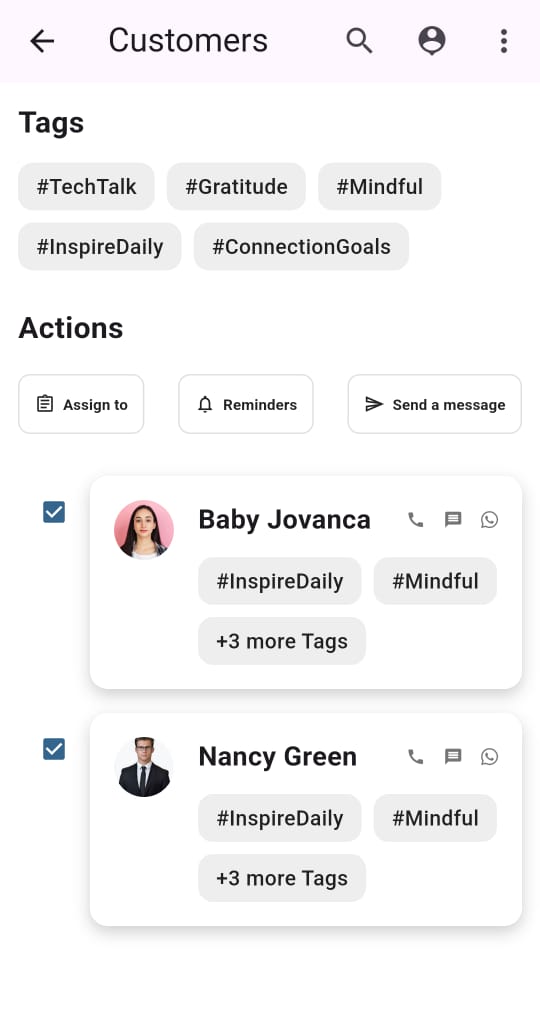This screenshot has width=540, height=1025.
Task: Expand +3 more Tags for Nancy Green
Action: pos(282,878)
